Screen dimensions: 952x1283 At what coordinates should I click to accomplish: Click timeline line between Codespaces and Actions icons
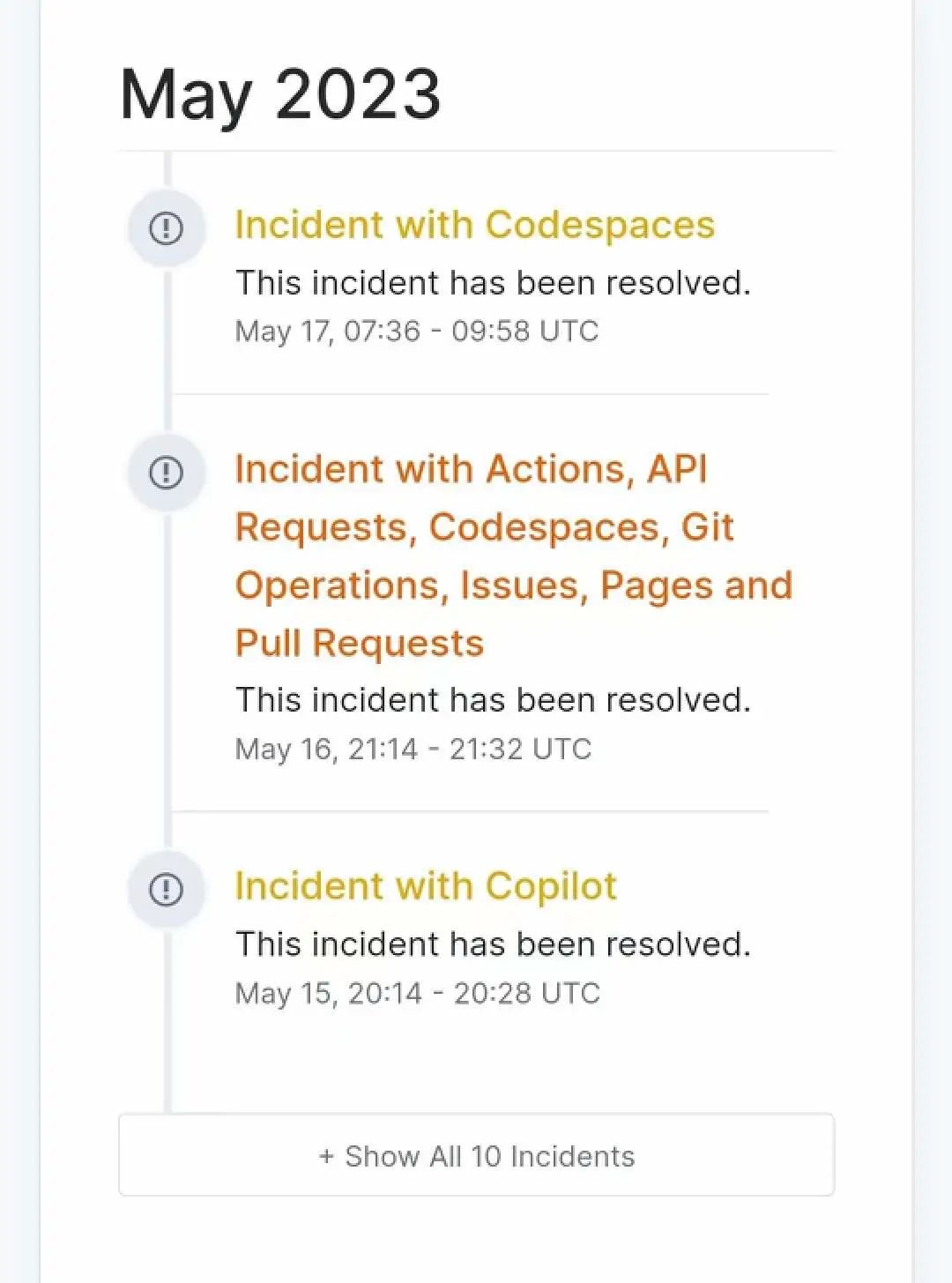click(x=167, y=351)
